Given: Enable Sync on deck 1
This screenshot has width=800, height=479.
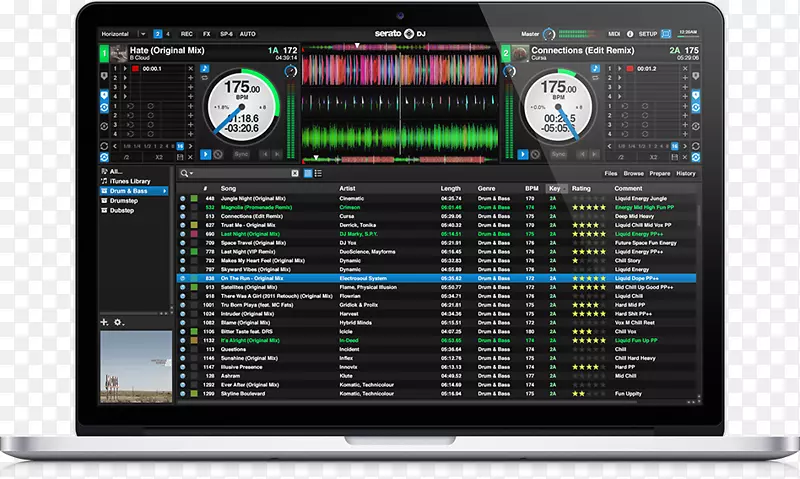Looking at the screenshot, I should [x=241, y=154].
